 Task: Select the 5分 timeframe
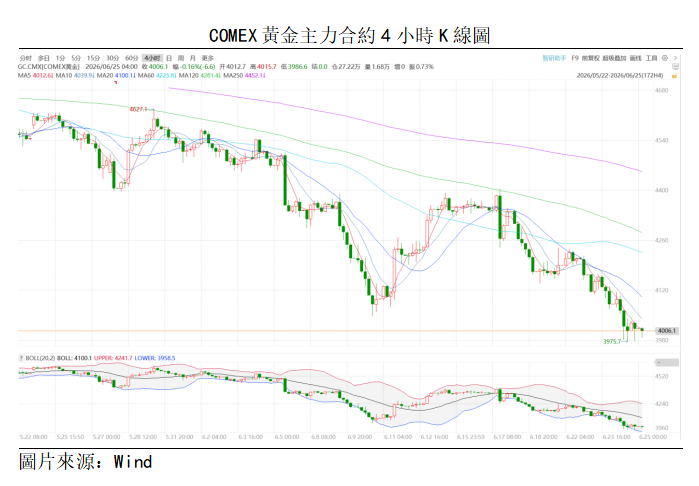pos(76,58)
